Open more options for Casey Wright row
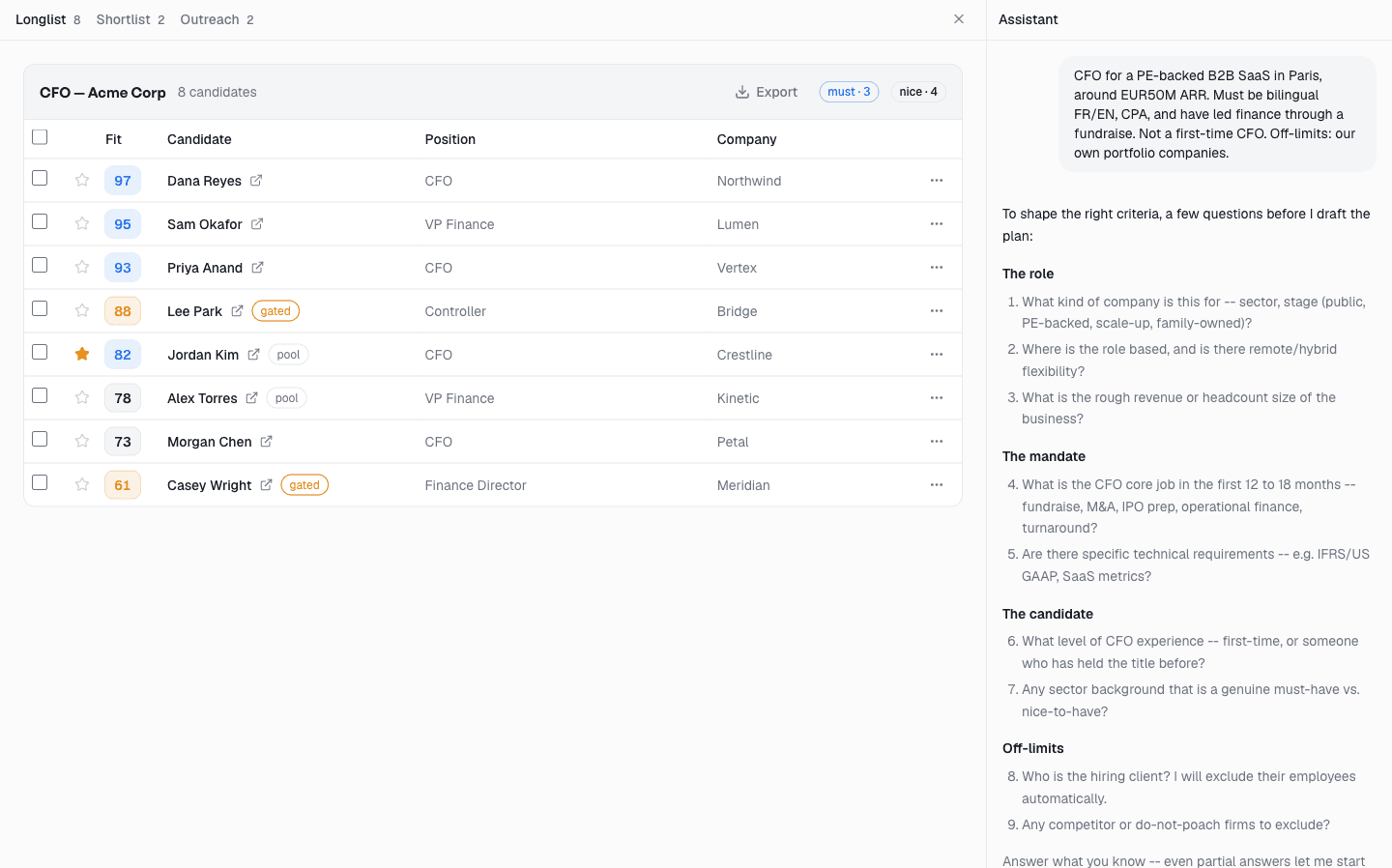Viewport: 1392px width, 868px height. coord(937,484)
